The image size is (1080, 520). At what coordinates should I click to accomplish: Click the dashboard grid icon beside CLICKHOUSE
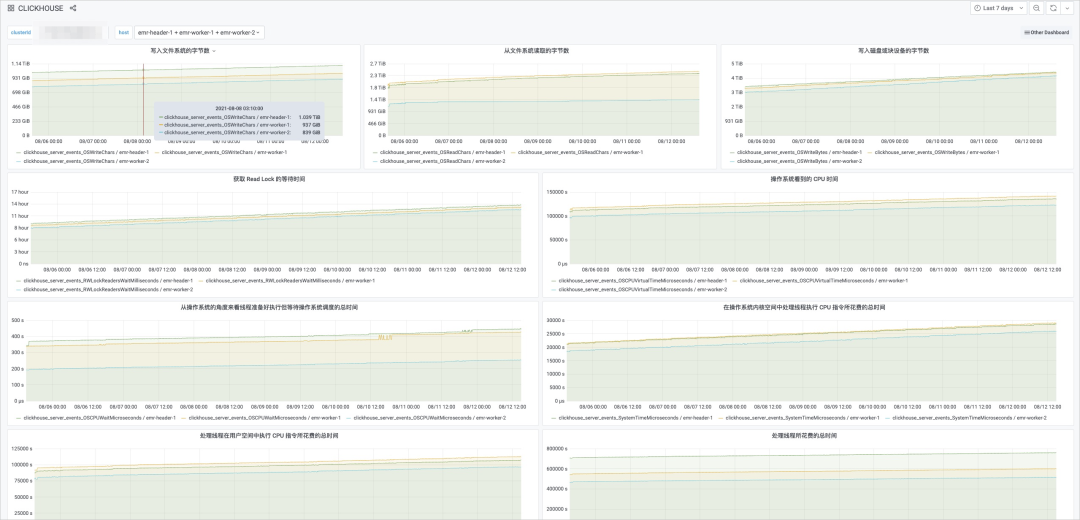[x=11, y=8]
